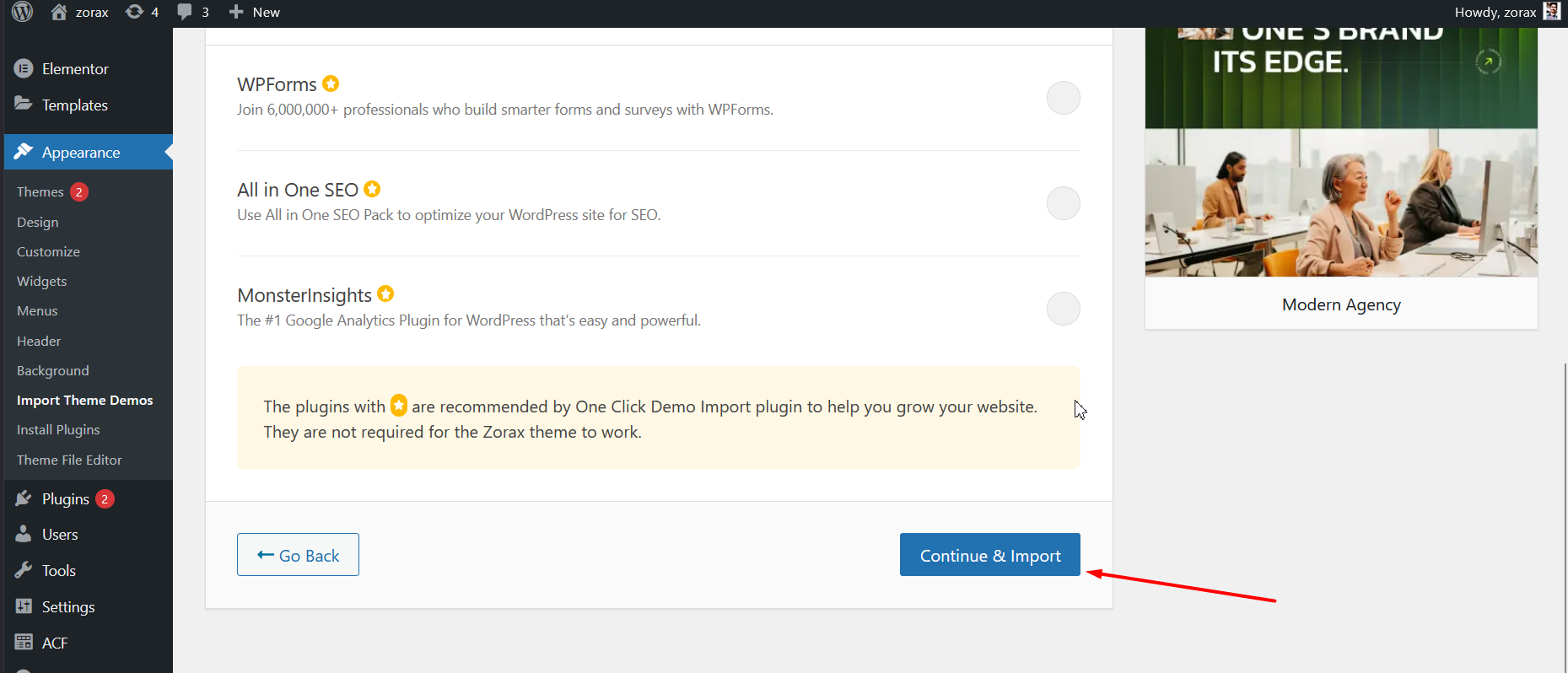Toggle the WPForms plugin selection
Viewport: 1568px width, 673px height.
click(1063, 98)
